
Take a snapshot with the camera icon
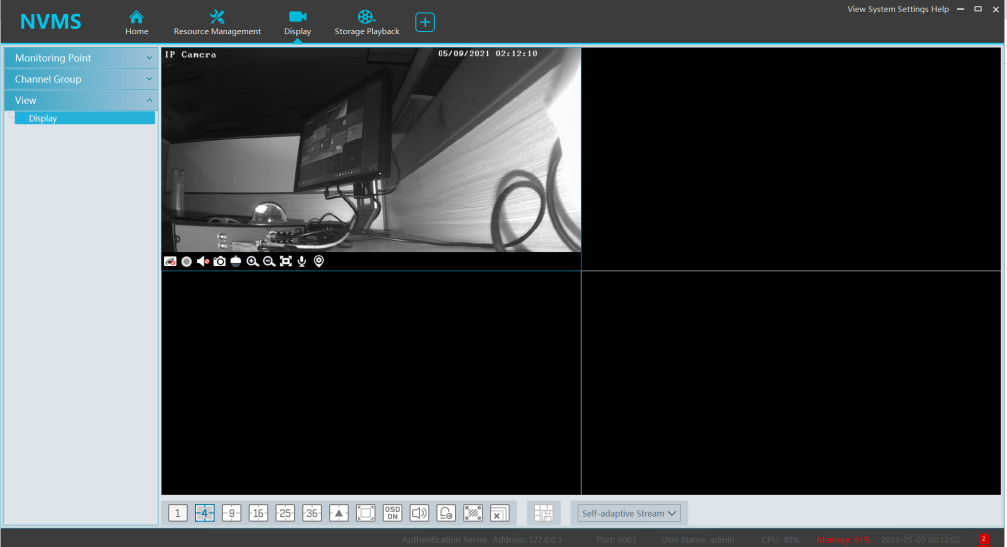point(219,261)
